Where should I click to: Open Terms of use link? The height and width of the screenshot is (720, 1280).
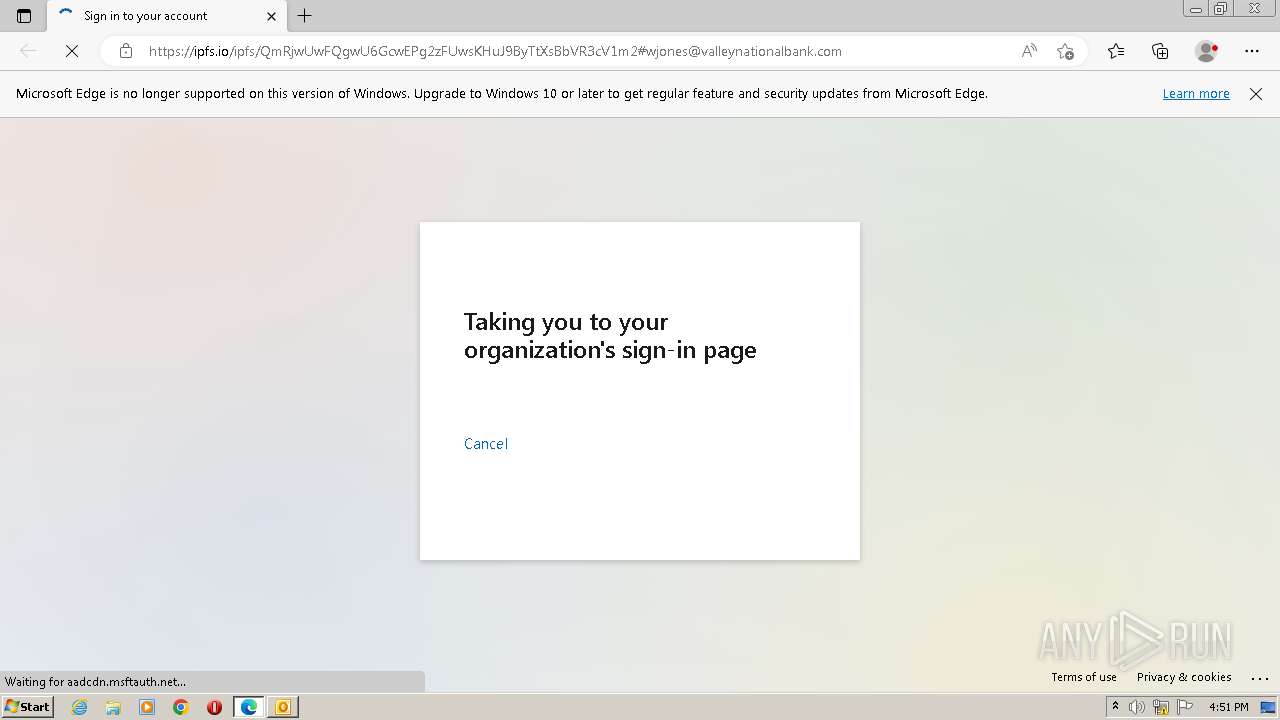tap(1084, 677)
